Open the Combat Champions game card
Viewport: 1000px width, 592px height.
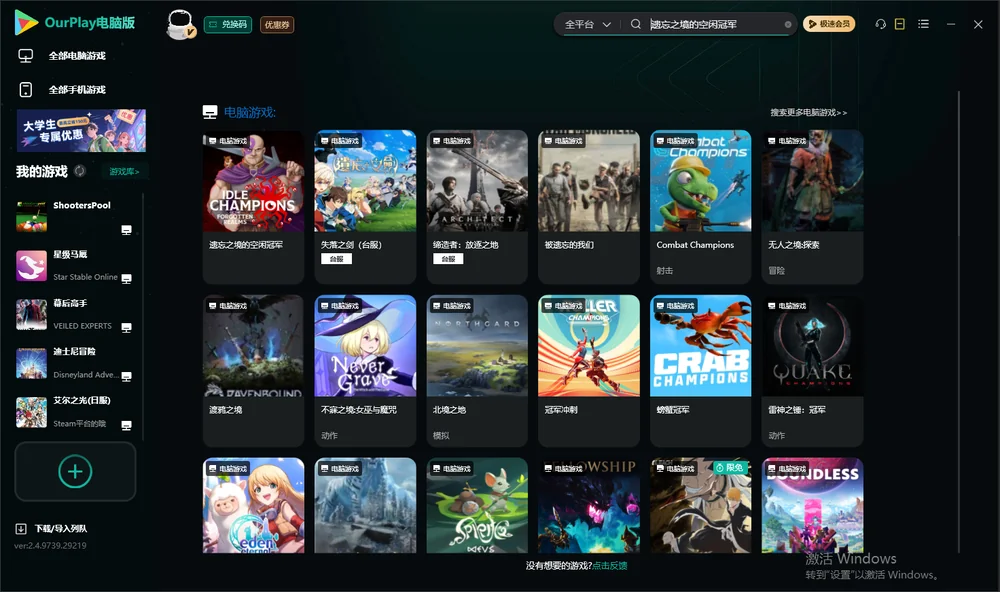pyautogui.click(x=700, y=207)
